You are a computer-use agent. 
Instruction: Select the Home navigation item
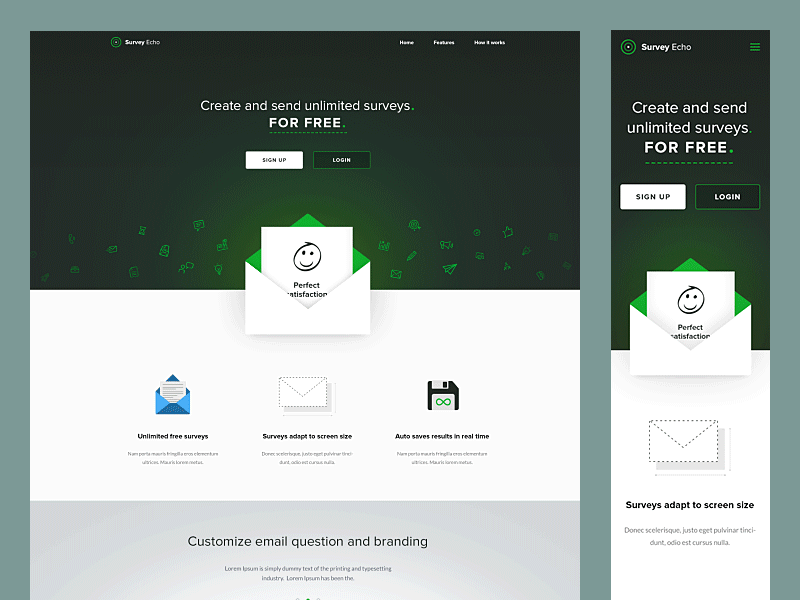407,42
